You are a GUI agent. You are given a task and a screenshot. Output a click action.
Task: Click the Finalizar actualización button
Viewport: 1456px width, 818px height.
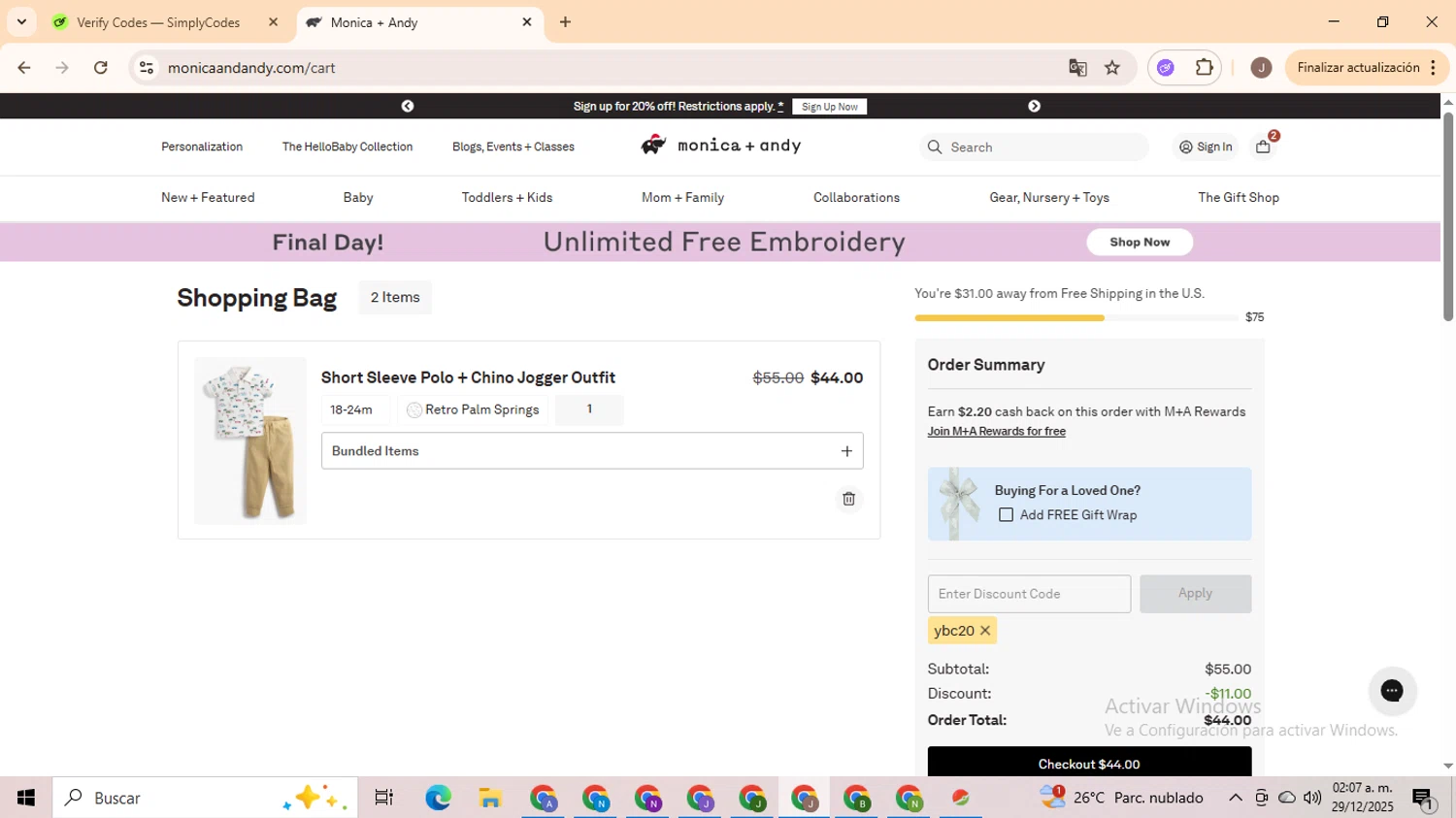1368,68
